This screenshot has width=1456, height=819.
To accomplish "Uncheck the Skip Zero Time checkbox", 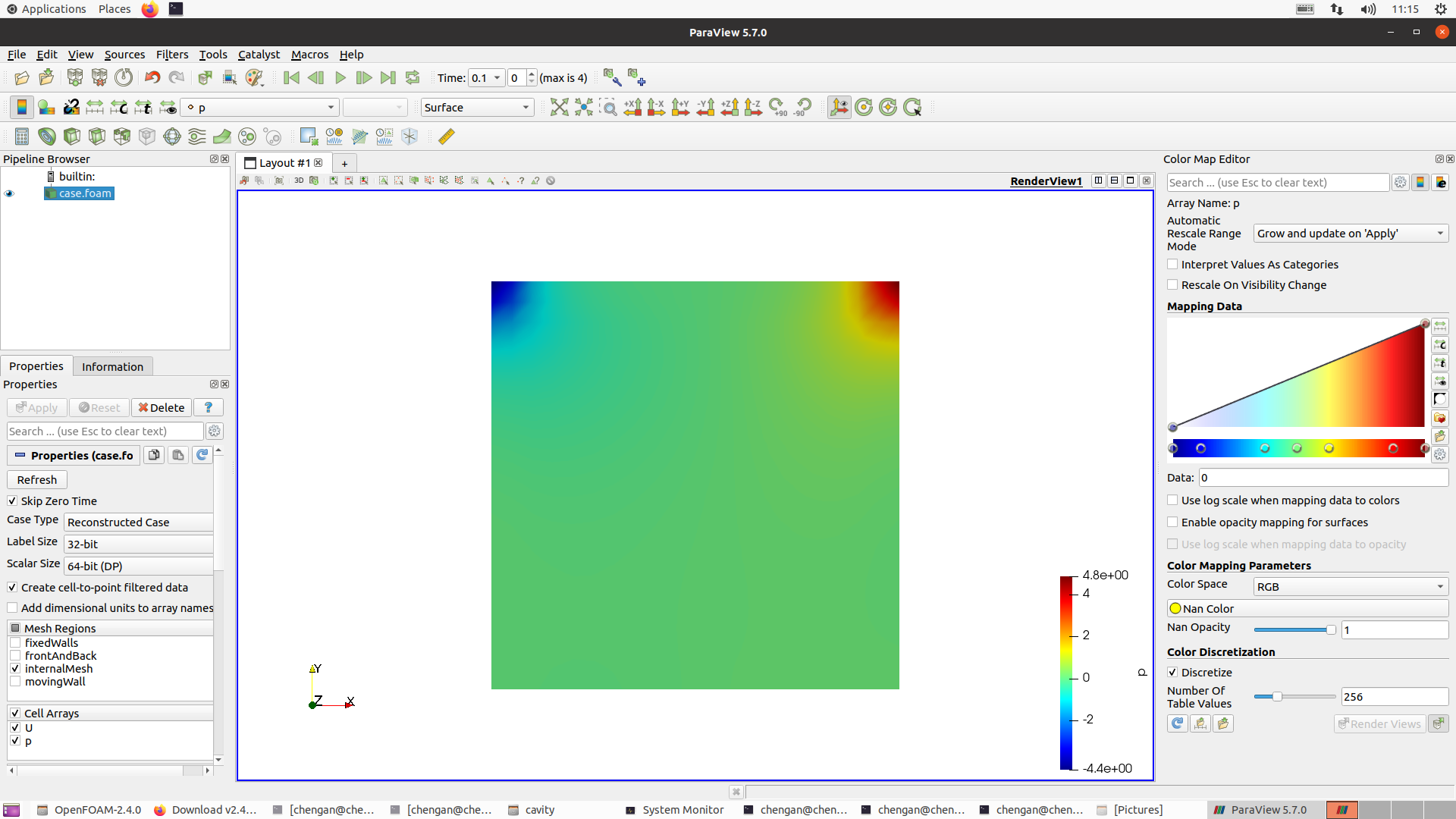I will coord(13,501).
